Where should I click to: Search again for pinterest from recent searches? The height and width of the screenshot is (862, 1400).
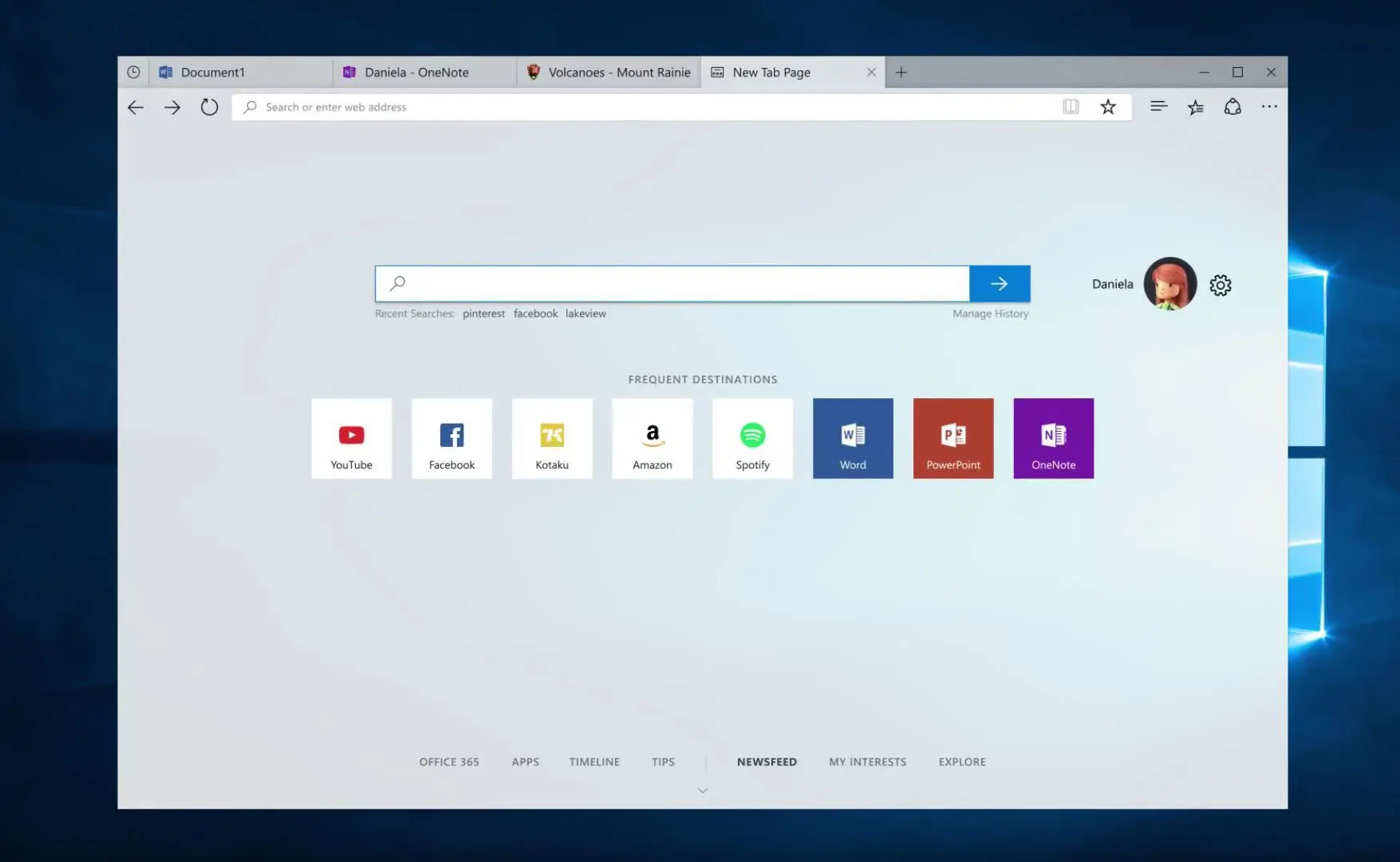click(x=483, y=313)
